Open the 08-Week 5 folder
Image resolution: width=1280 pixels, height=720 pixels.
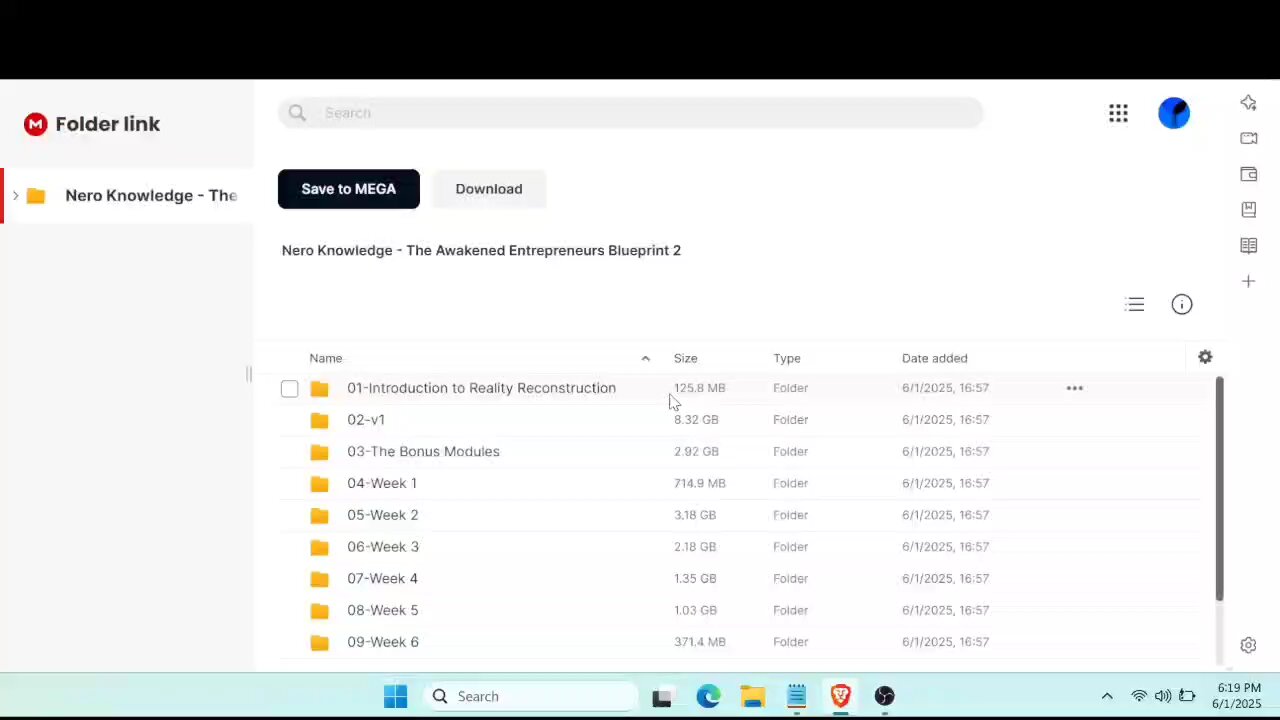tap(383, 610)
